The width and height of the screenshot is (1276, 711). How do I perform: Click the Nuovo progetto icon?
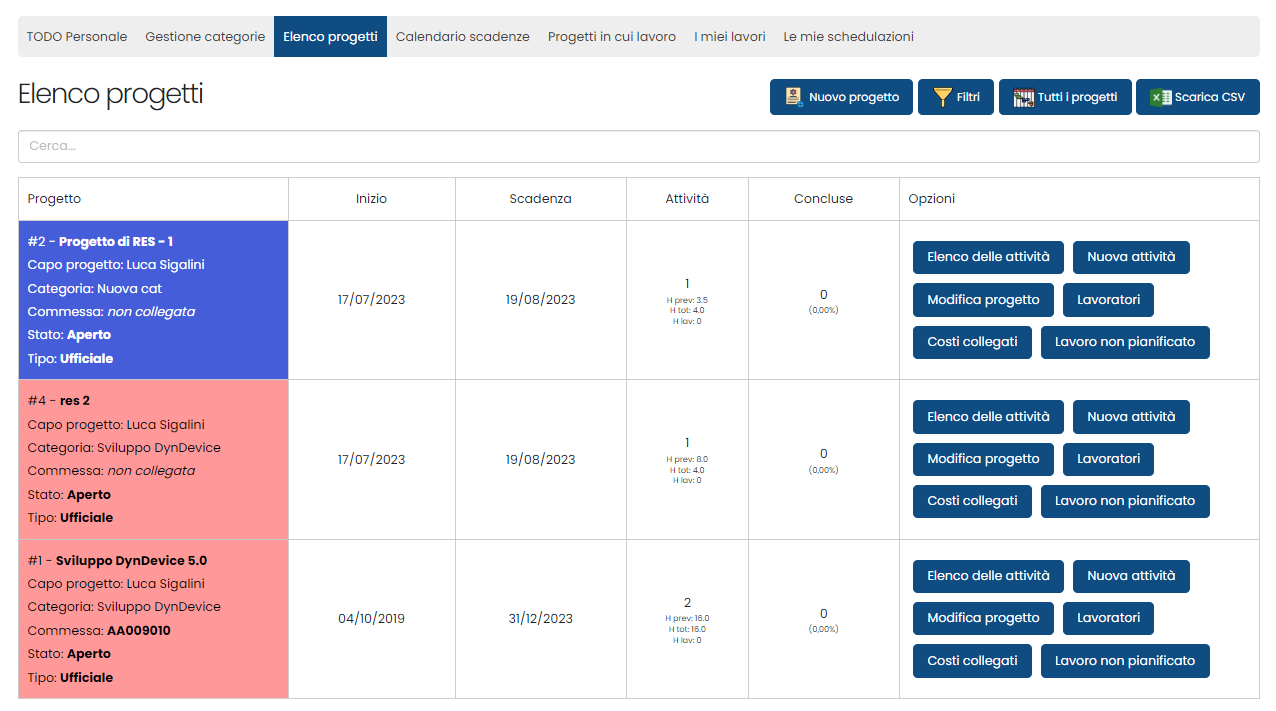pyautogui.click(x=794, y=97)
